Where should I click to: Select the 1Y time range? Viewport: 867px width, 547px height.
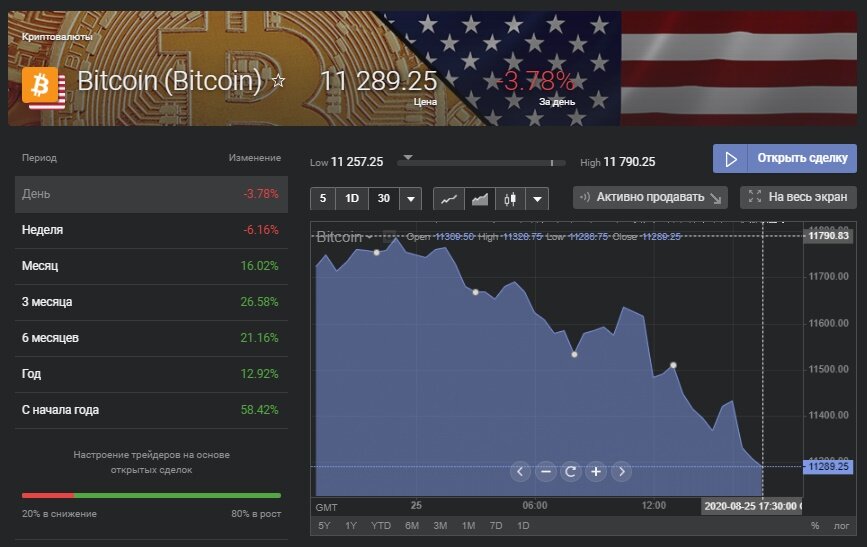pos(351,525)
